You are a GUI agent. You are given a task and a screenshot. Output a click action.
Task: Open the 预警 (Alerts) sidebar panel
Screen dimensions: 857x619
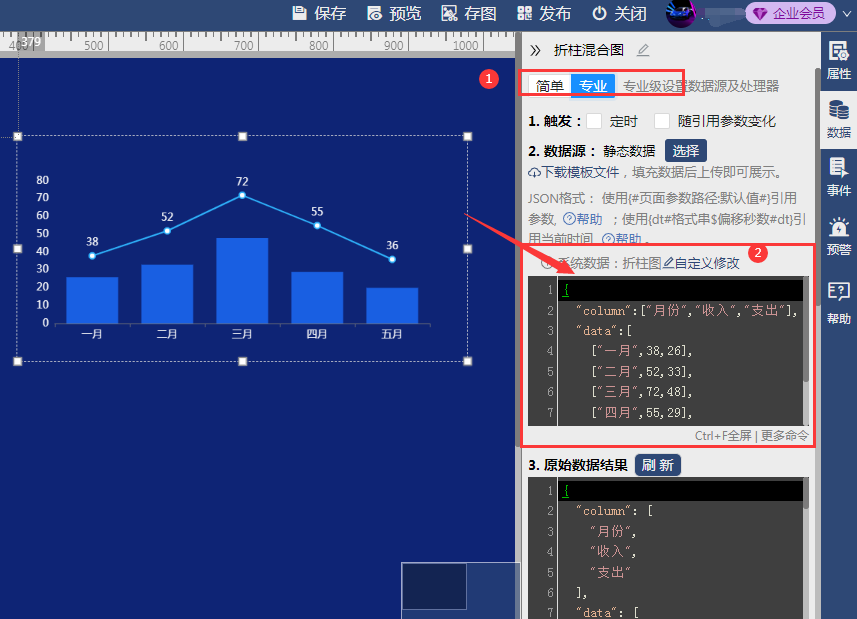[x=838, y=236]
